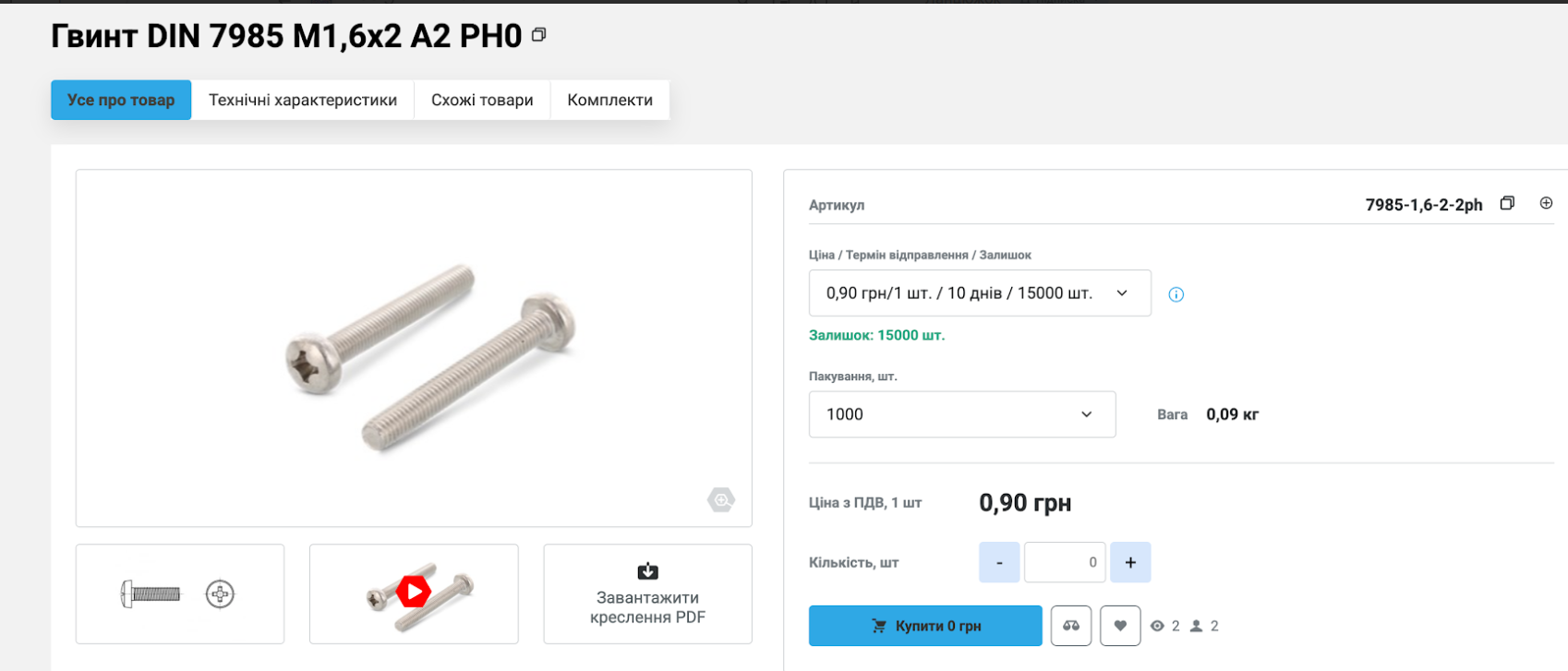The height and width of the screenshot is (671, 1568).
Task: Zoom the main screw product image
Action: coord(720,500)
